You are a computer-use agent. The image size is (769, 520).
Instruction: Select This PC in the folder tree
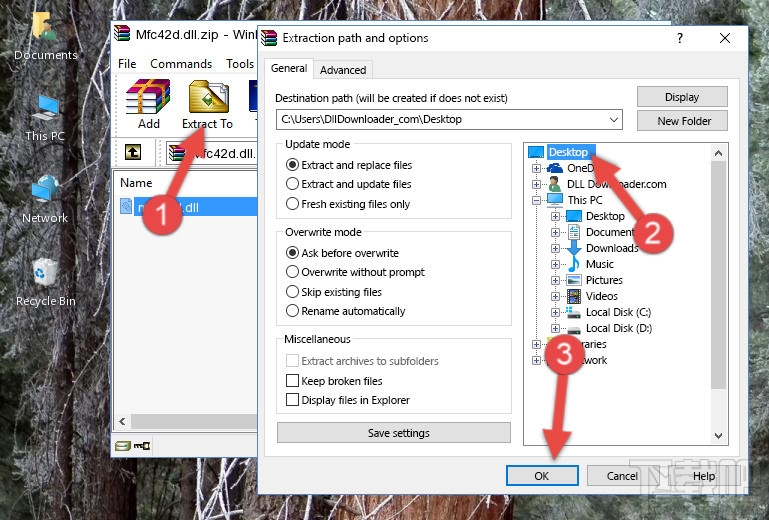[x=585, y=200]
